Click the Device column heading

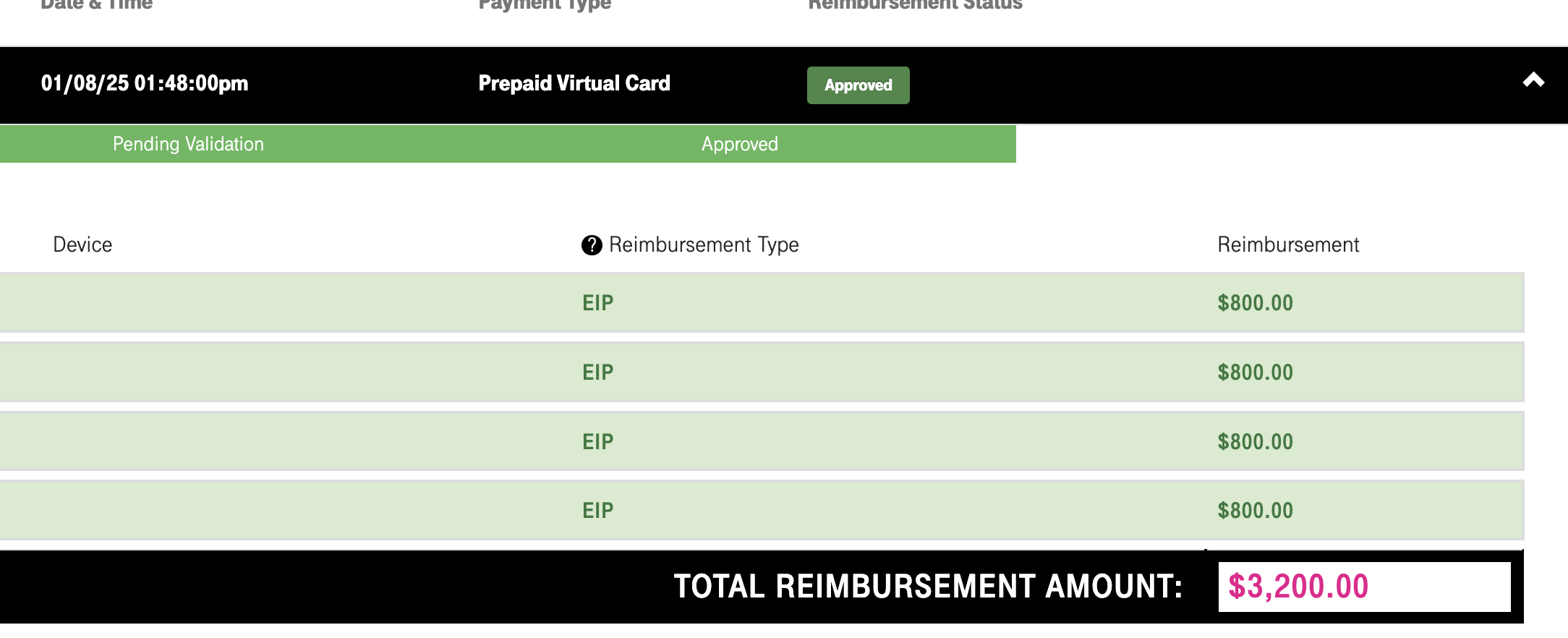82,244
